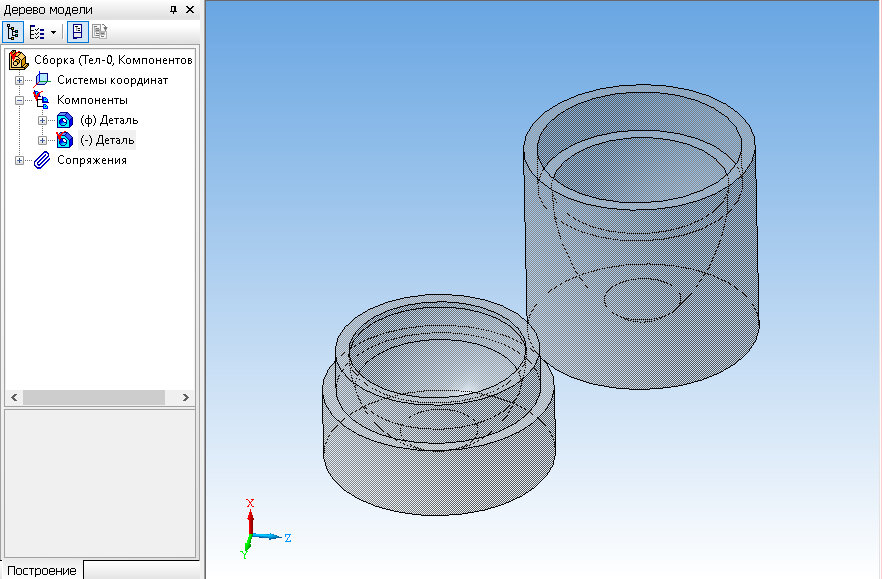Select the (-) Деталь component
This screenshot has width=882, height=579.
tap(107, 140)
